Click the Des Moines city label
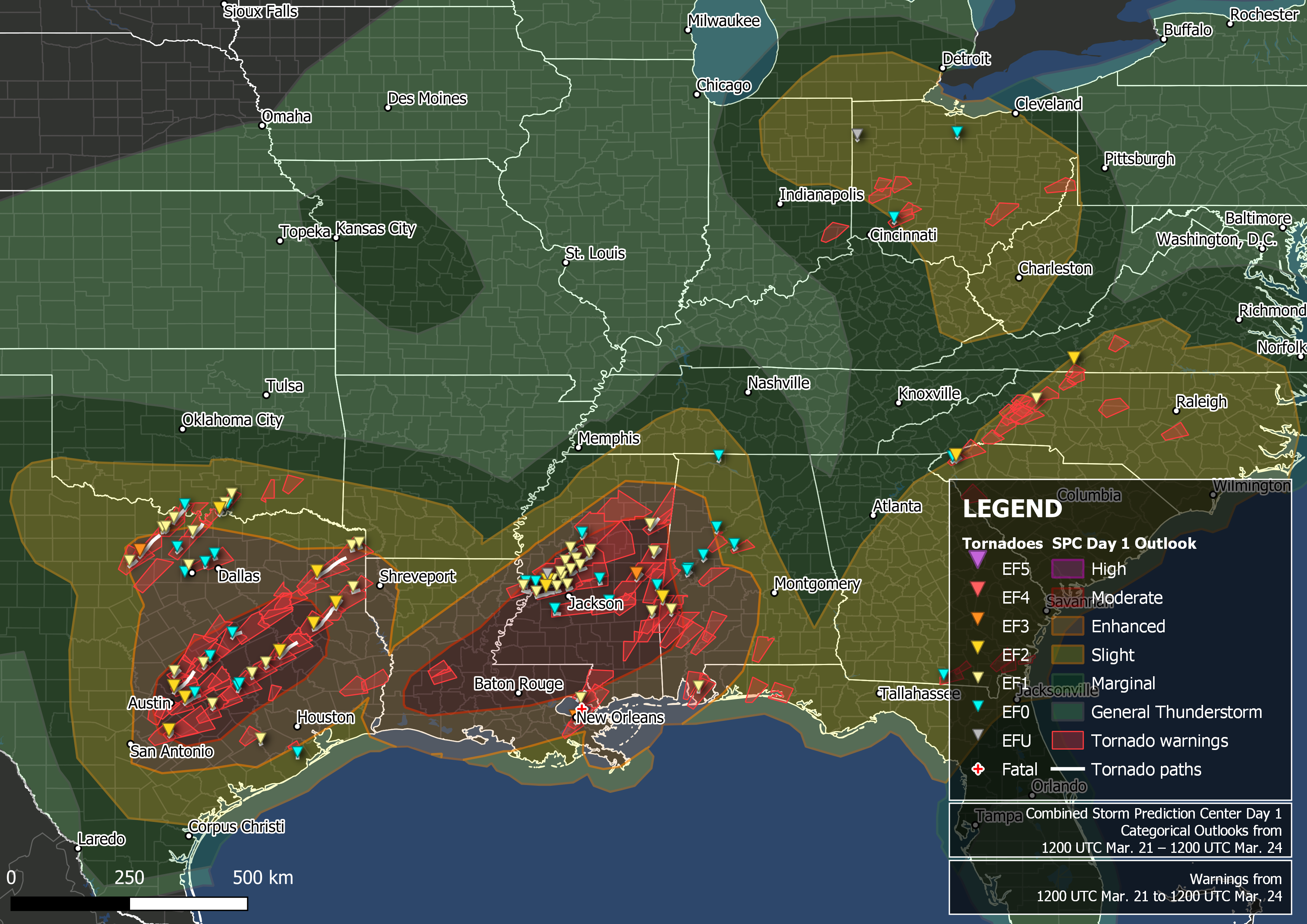 pyautogui.click(x=427, y=99)
